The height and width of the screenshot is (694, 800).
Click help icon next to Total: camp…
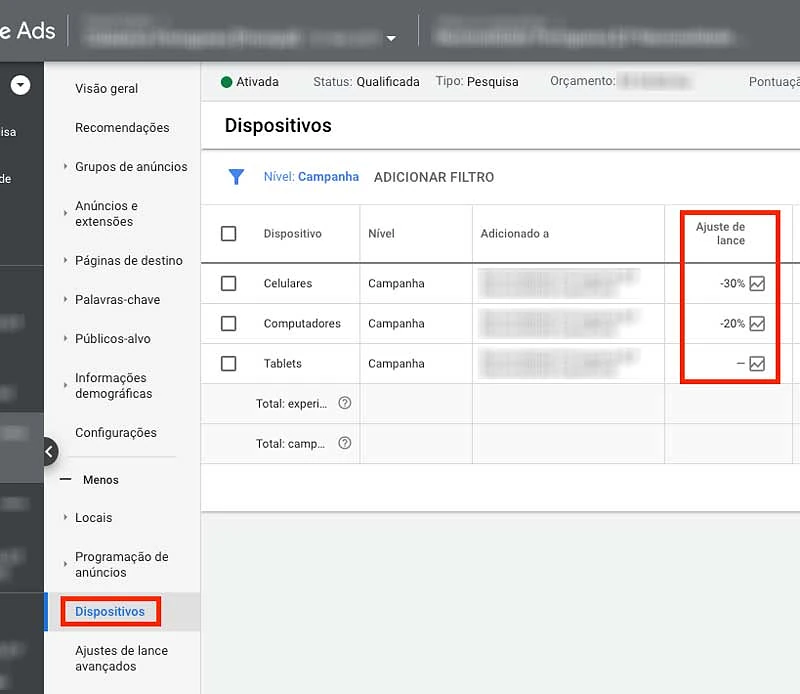344,443
